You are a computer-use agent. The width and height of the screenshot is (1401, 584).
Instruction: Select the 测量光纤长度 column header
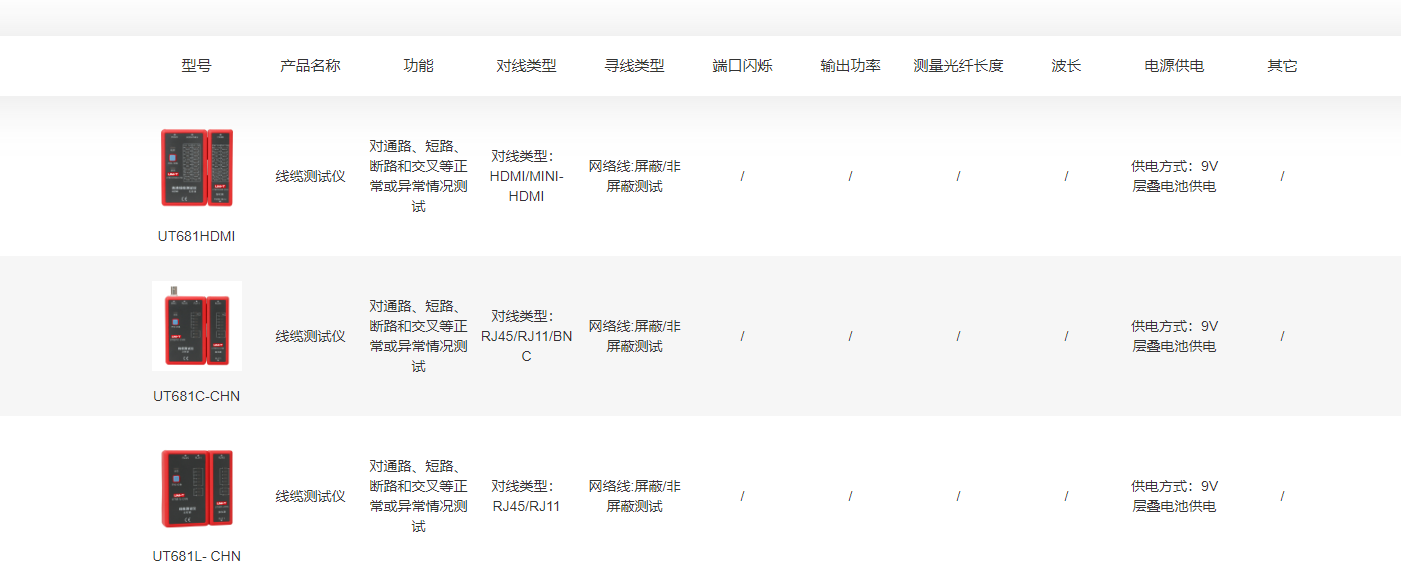958,66
